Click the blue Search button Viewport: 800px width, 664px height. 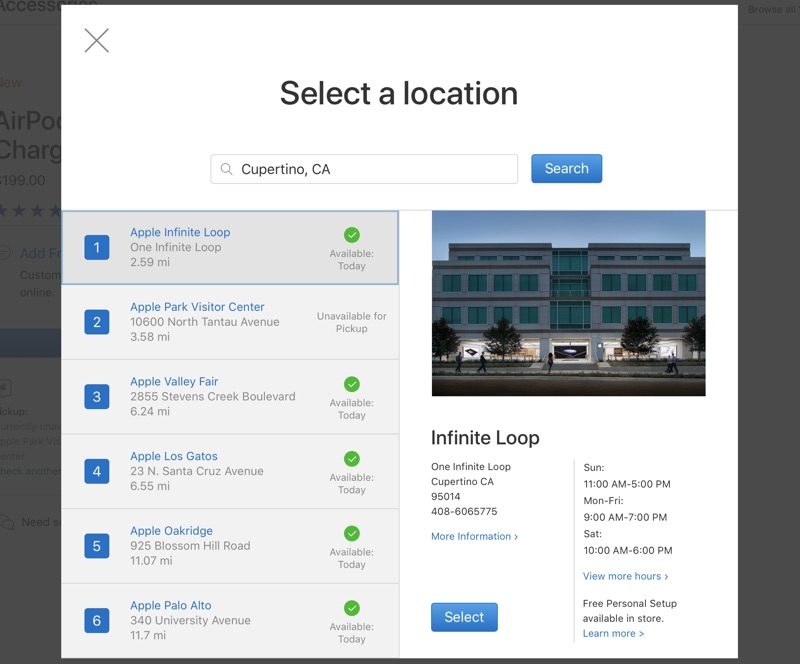click(x=566, y=168)
